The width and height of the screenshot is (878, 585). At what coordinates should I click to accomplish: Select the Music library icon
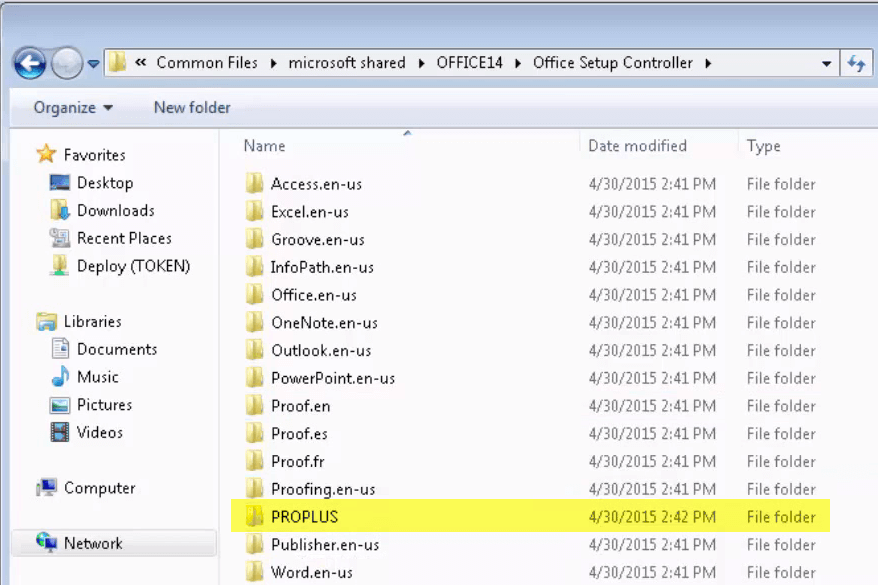60,377
